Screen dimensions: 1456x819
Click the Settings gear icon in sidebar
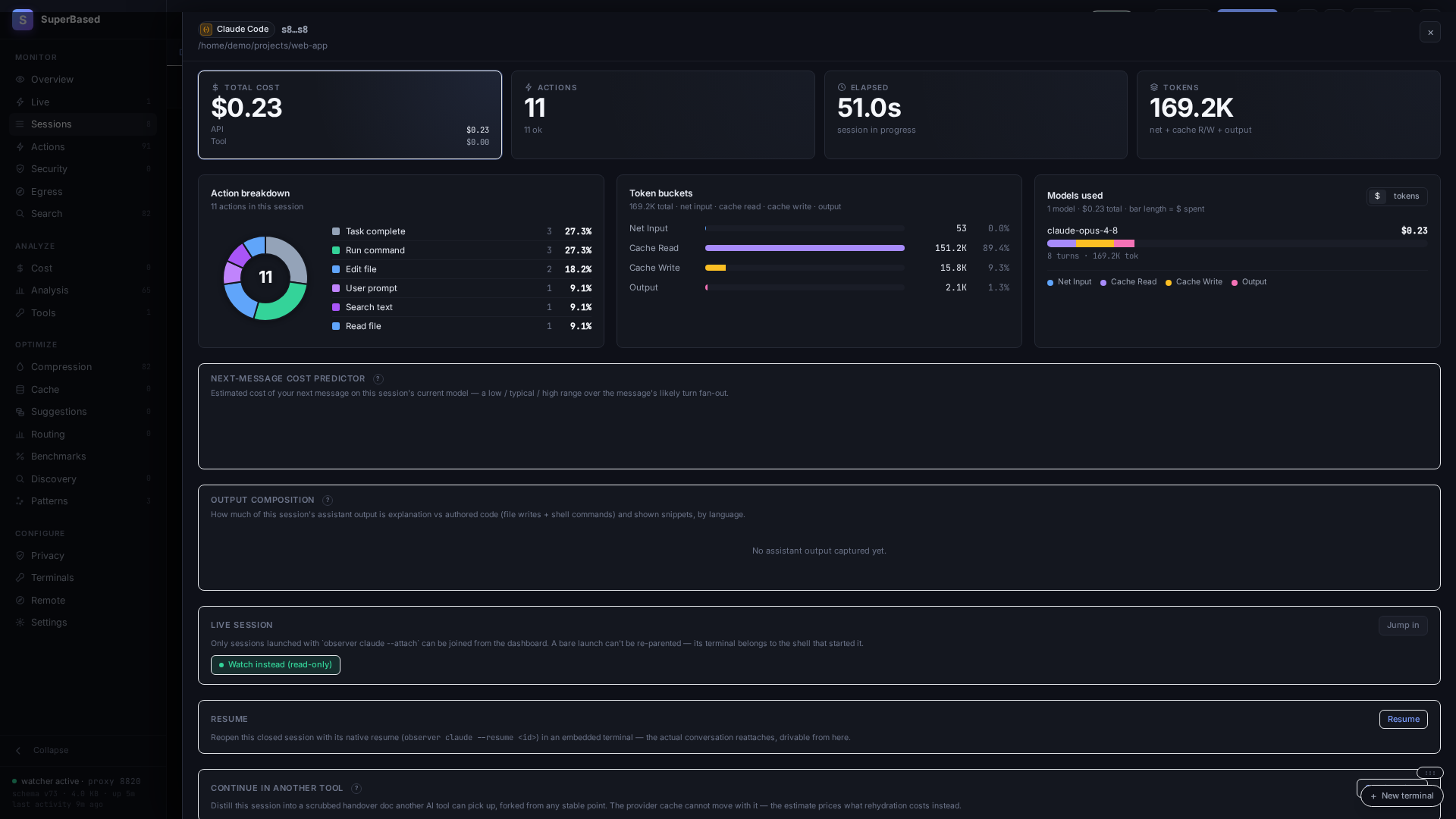pyautogui.click(x=20, y=623)
